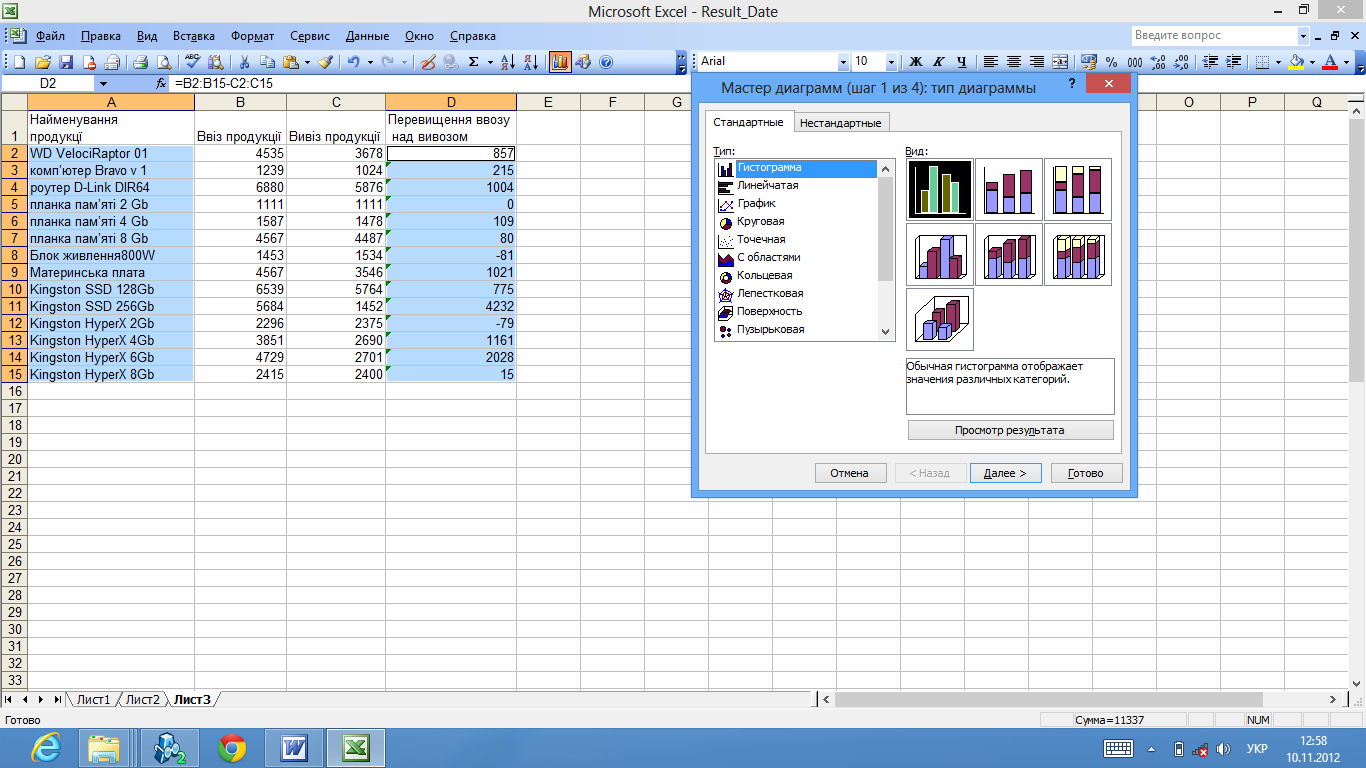Open the Формат menu
1366x768 pixels.
[253, 36]
